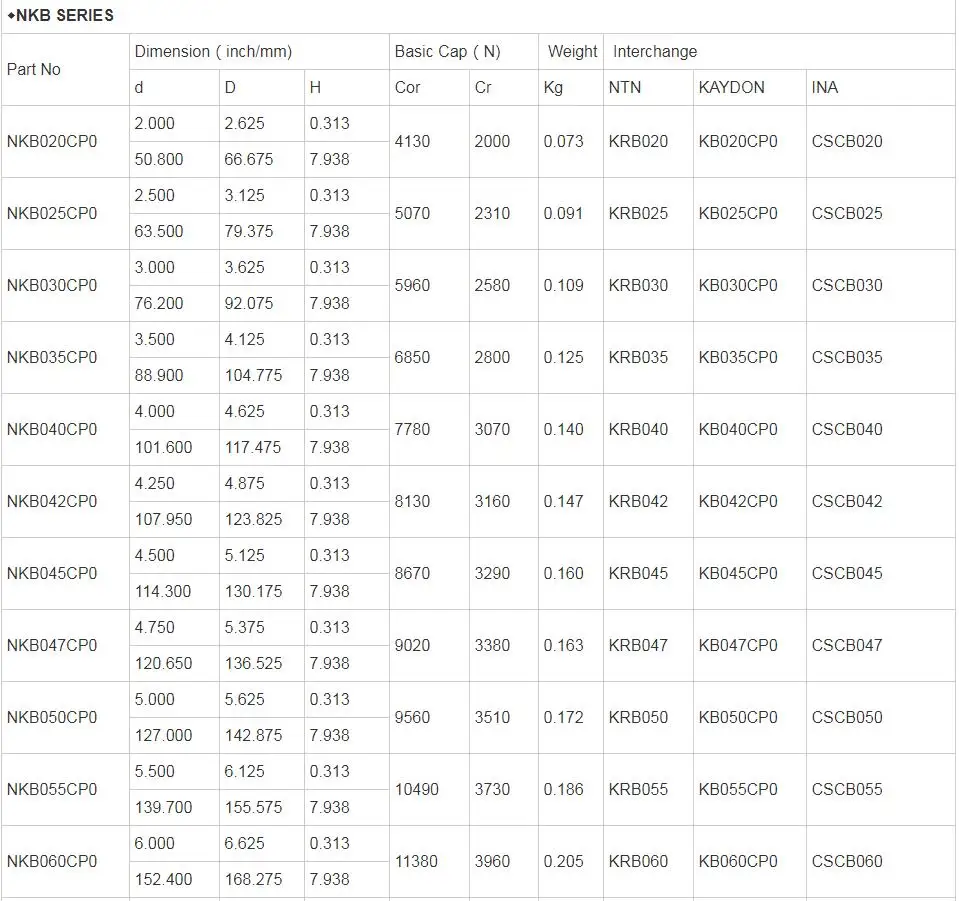959x901 pixels.
Task: Select part number NKB025CP0
Action: point(52,213)
